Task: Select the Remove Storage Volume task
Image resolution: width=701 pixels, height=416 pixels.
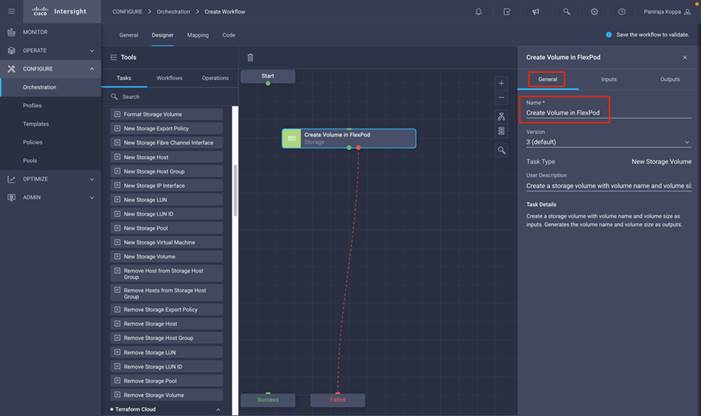Action: point(167,395)
